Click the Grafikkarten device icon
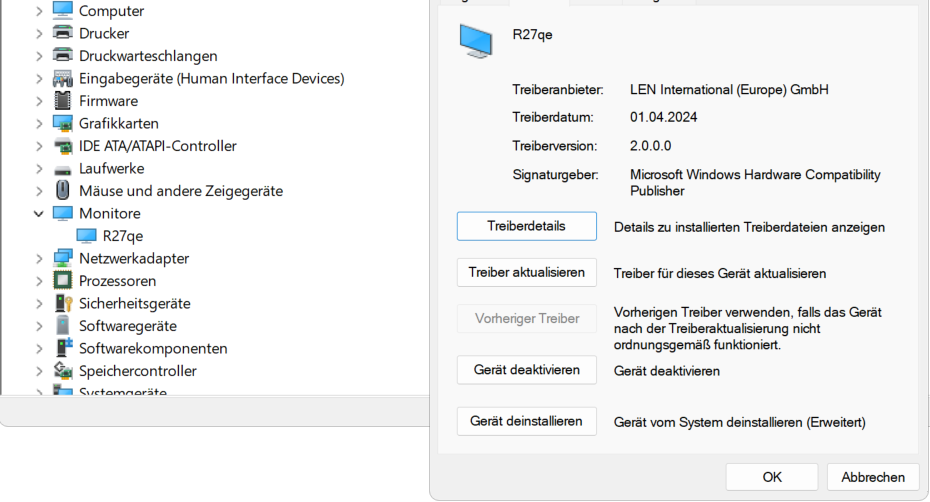The image size is (930, 502). click(x=62, y=123)
